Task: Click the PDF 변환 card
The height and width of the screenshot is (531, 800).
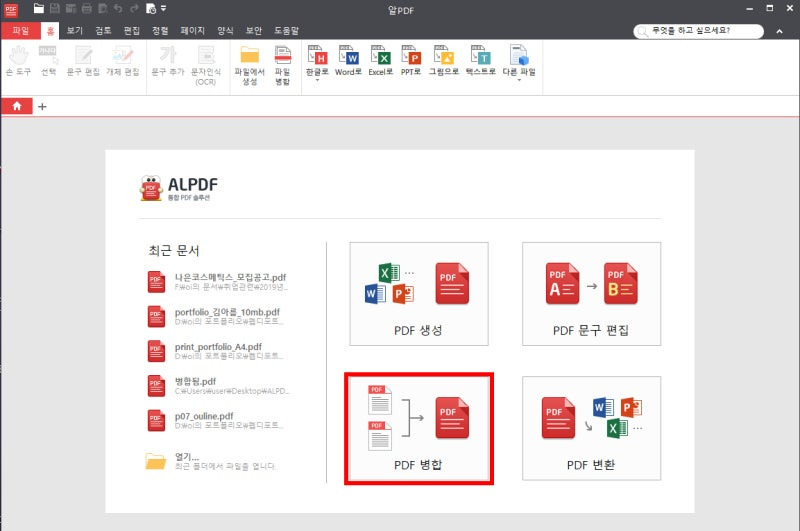Action: (591, 428)
